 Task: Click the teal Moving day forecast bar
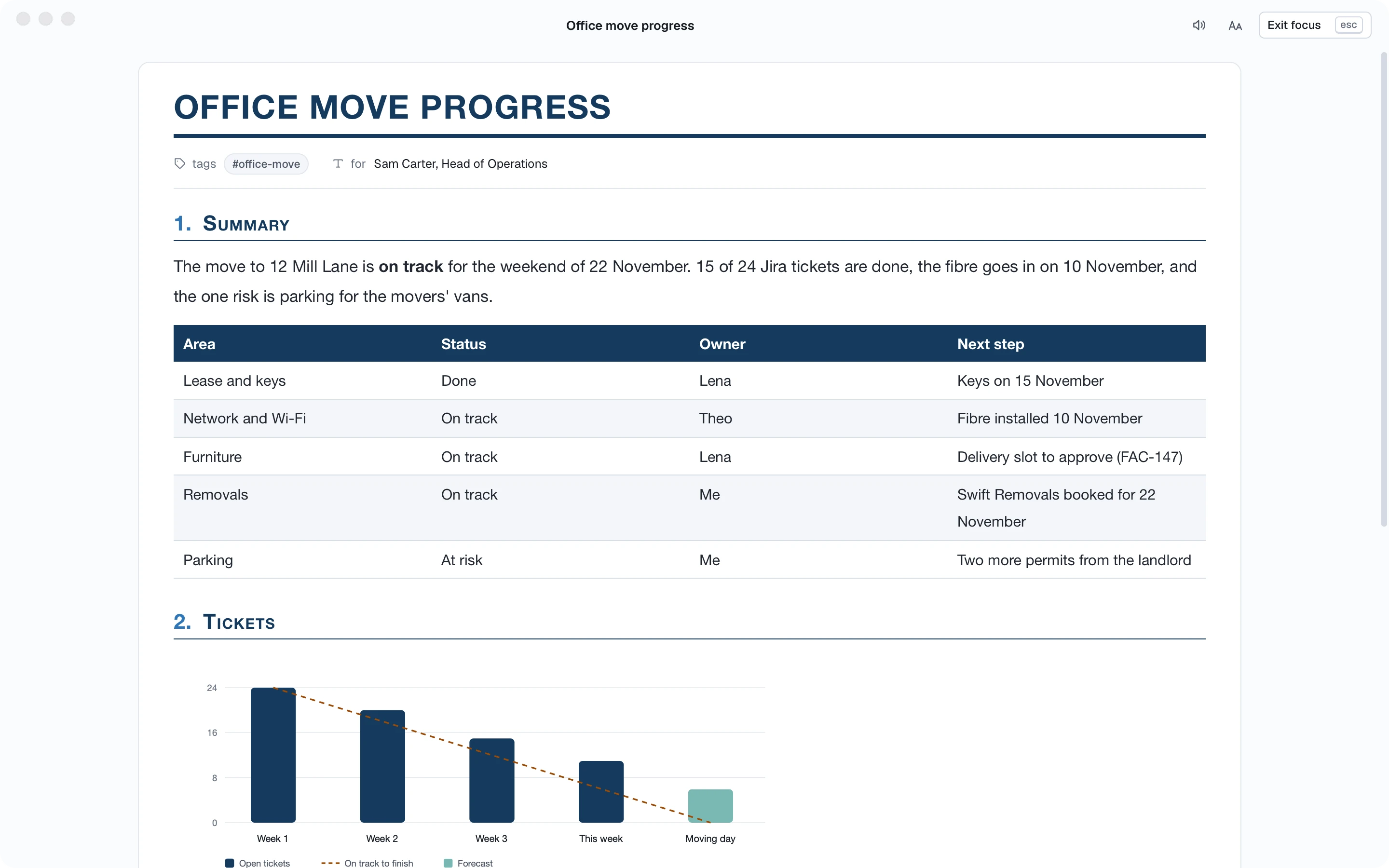click(x=710, y=806)
